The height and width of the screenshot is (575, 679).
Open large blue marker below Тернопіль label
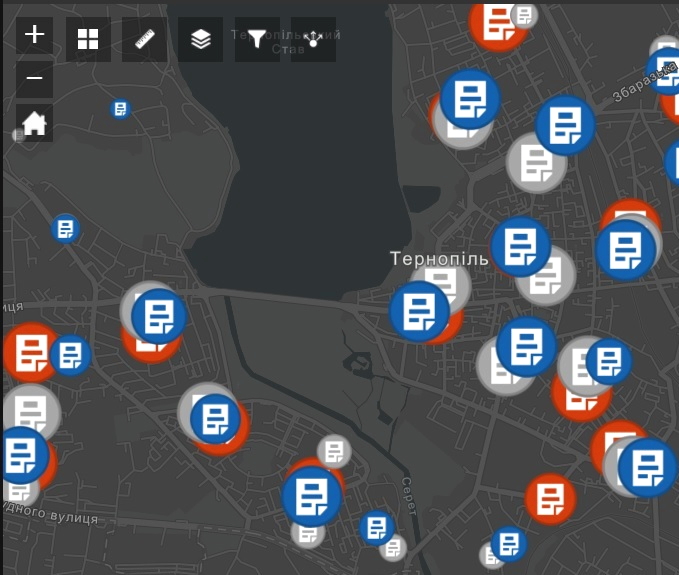coord(419,311)
